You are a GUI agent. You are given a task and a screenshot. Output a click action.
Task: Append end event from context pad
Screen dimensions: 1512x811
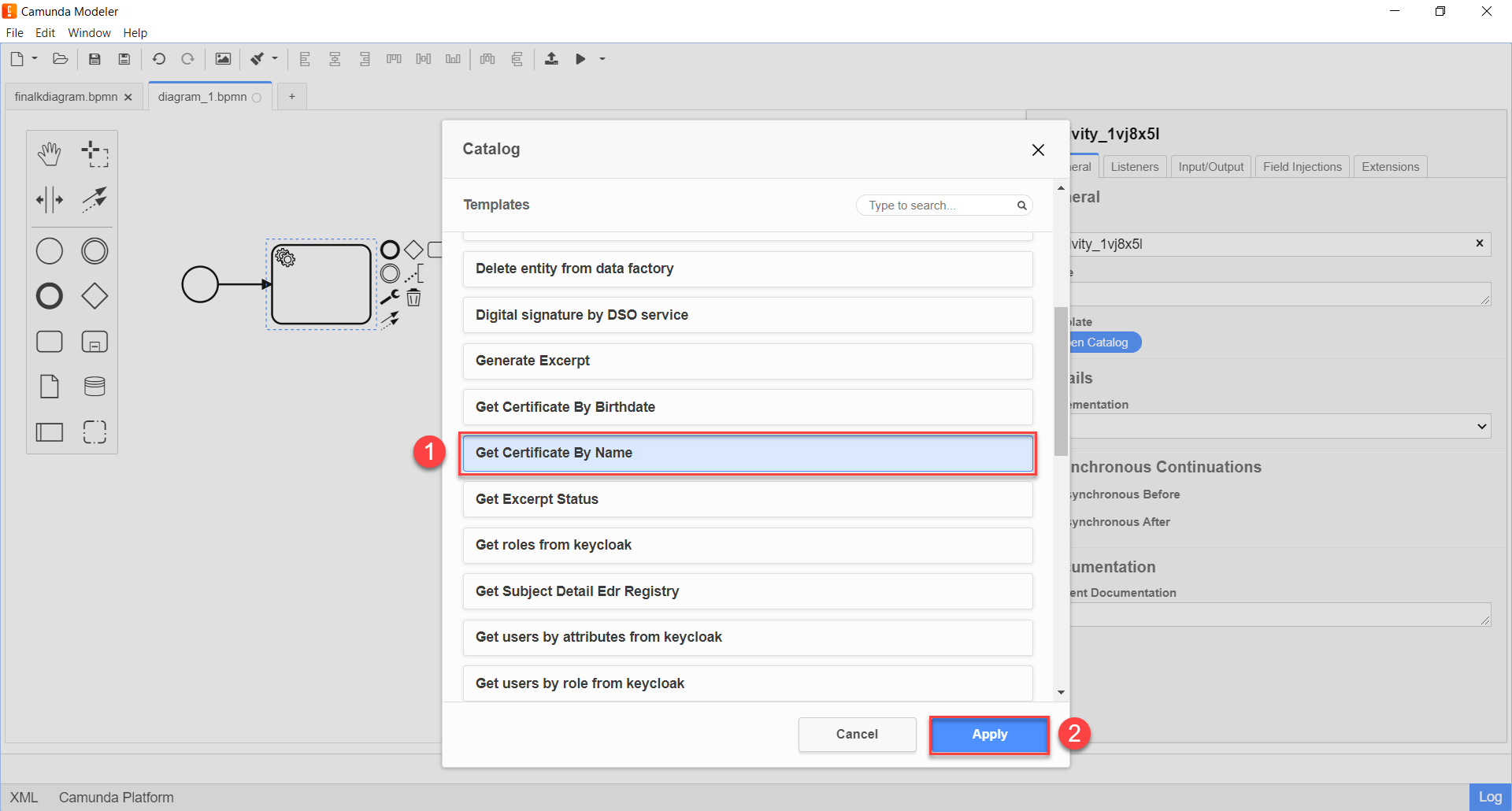(390, 250)
